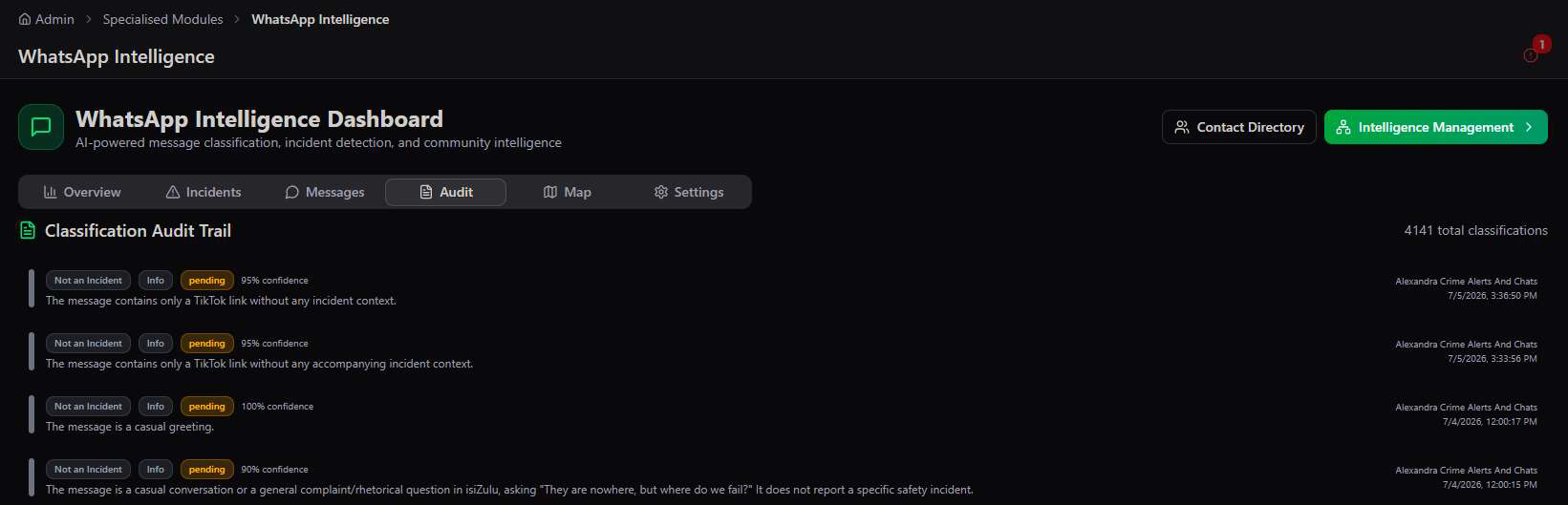
Task: Click the people icon on Contact Directory
Action: click(1182, 127)
